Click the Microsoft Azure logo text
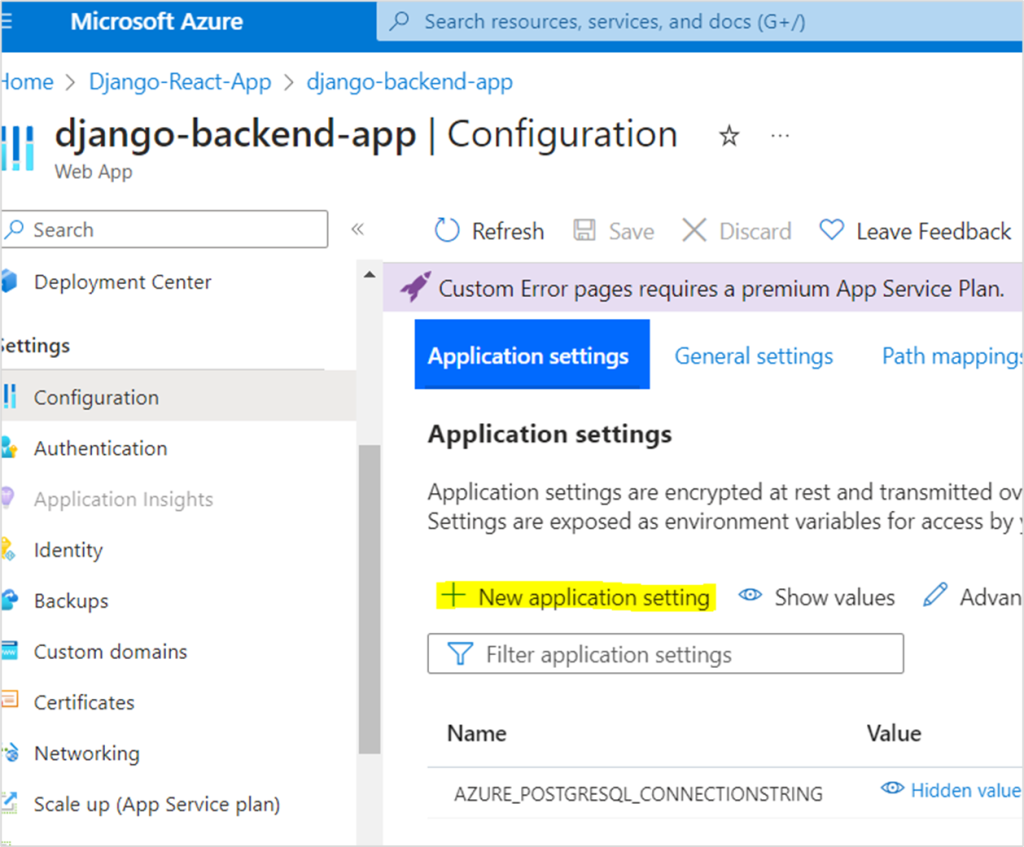 [157, 21]
